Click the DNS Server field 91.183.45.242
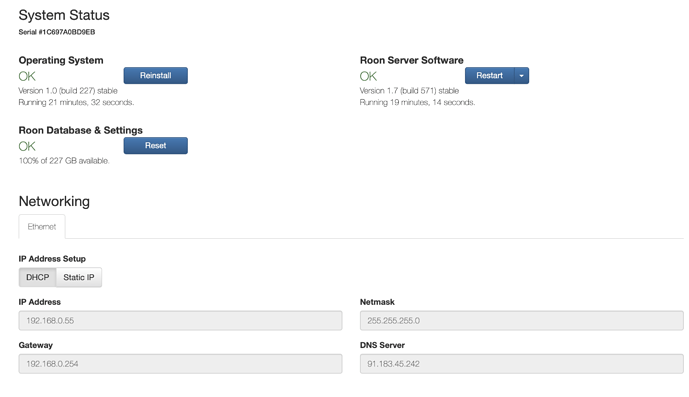The image size is (689, 397). 522,364
